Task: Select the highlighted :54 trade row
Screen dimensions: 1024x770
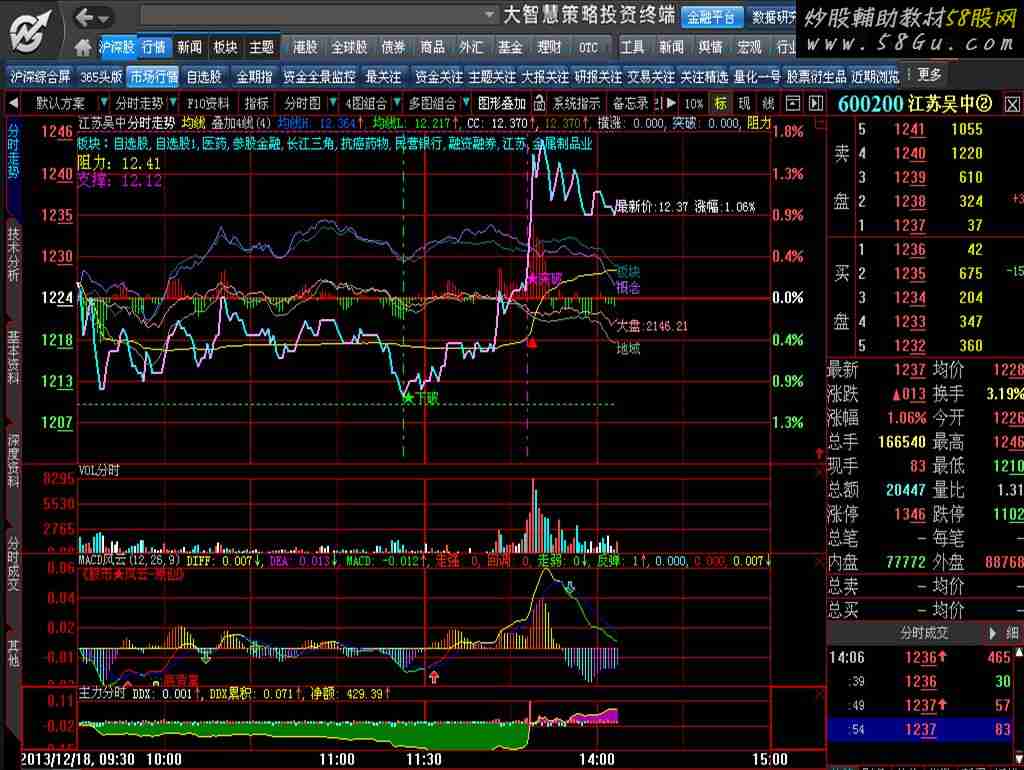Action: pyautogui.click(x=923, y=730)
